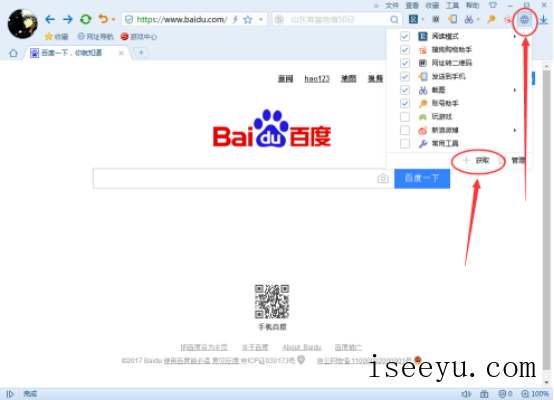
Task: Click the magnifier search icon
Action: point(394,19)
